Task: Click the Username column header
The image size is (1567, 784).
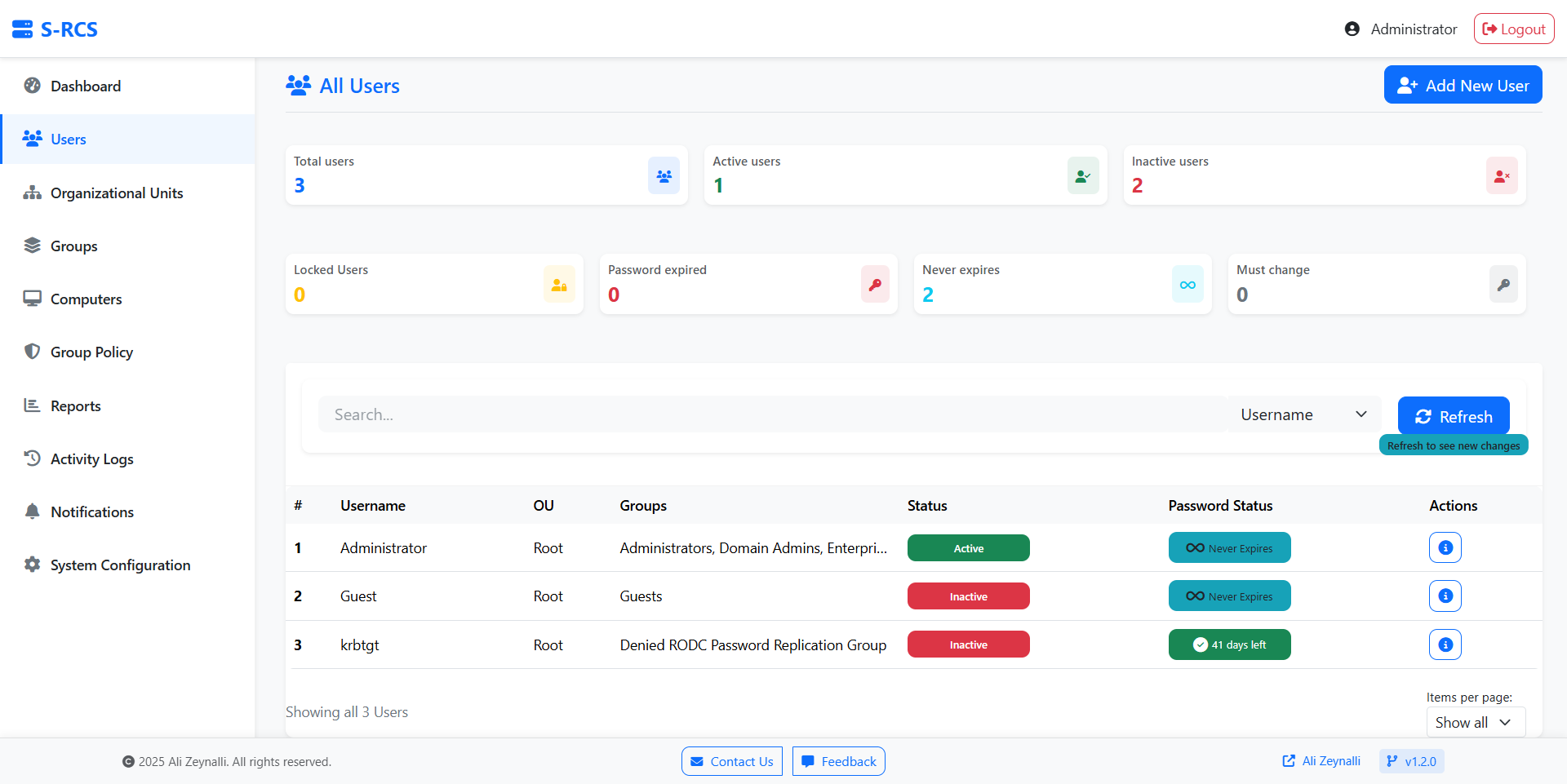Action: coord(373,506)
